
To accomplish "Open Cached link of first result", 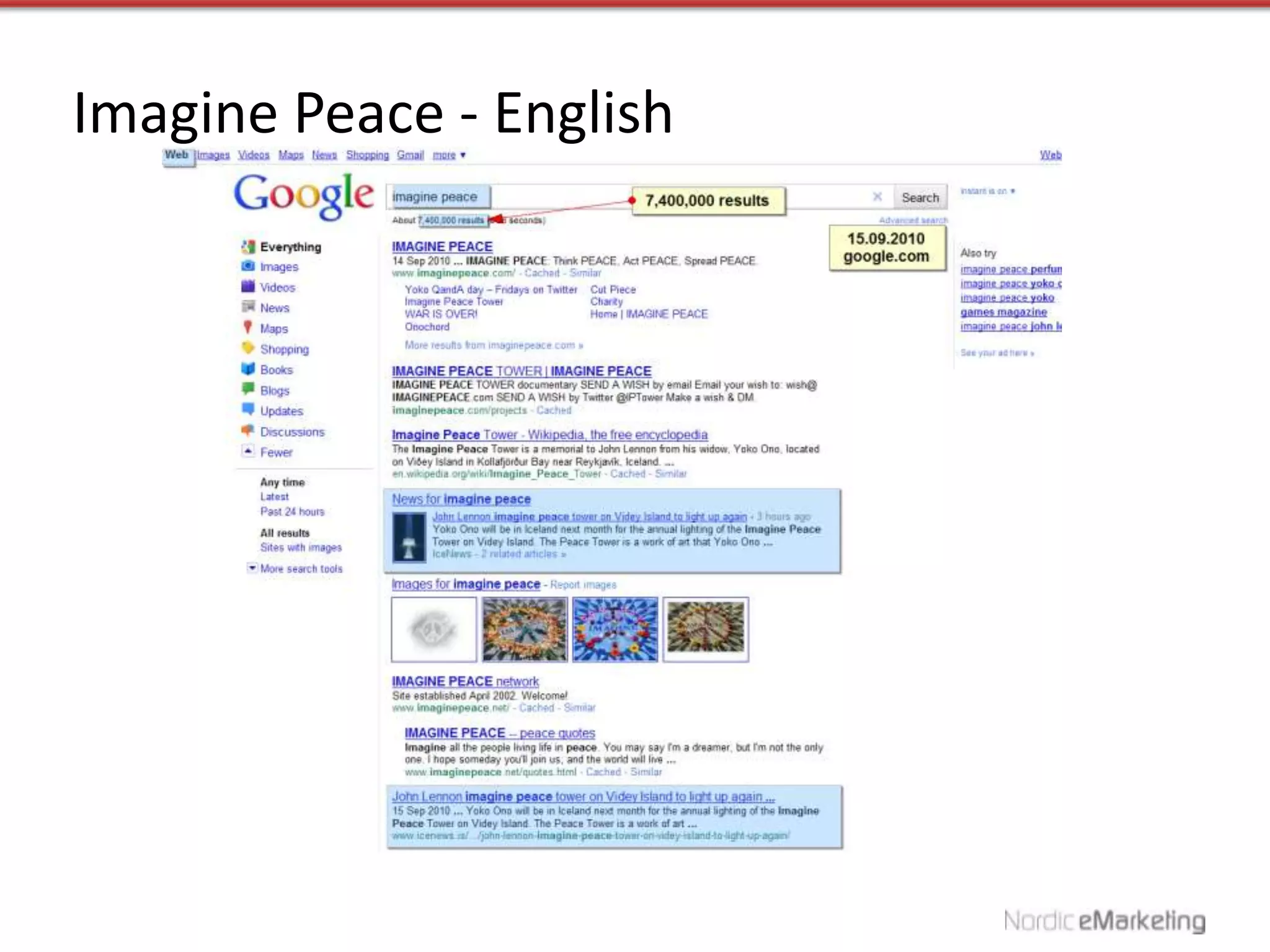I will pos(542,273).
